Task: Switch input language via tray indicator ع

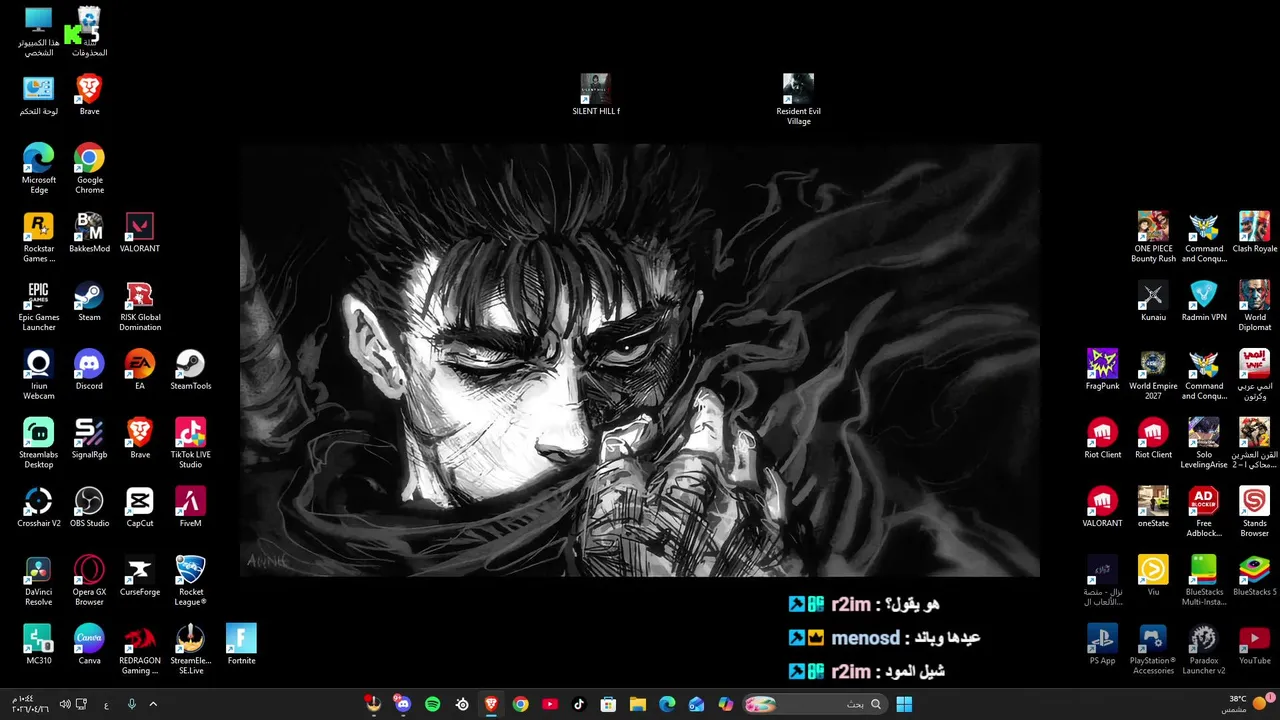Action: tap(106, 704)
